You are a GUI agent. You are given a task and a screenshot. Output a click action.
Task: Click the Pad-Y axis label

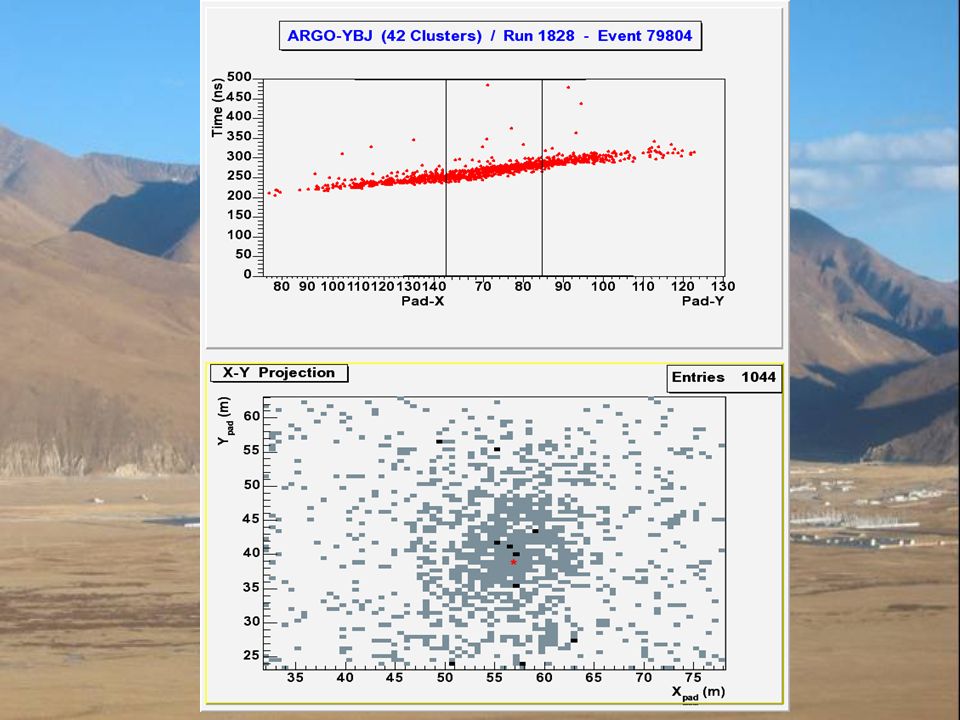tap(703, 301)
